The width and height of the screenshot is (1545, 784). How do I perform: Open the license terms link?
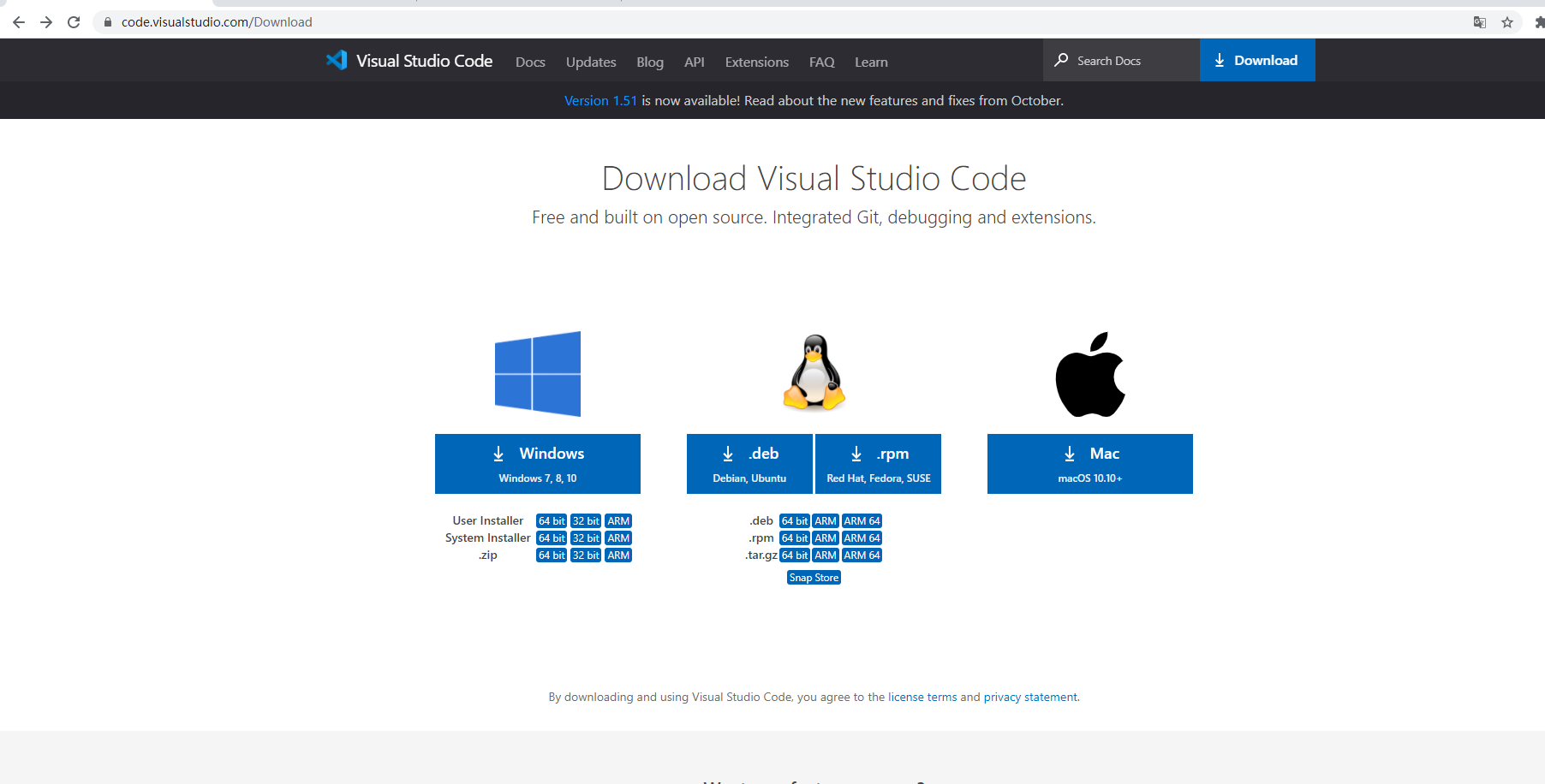[922, 698]
